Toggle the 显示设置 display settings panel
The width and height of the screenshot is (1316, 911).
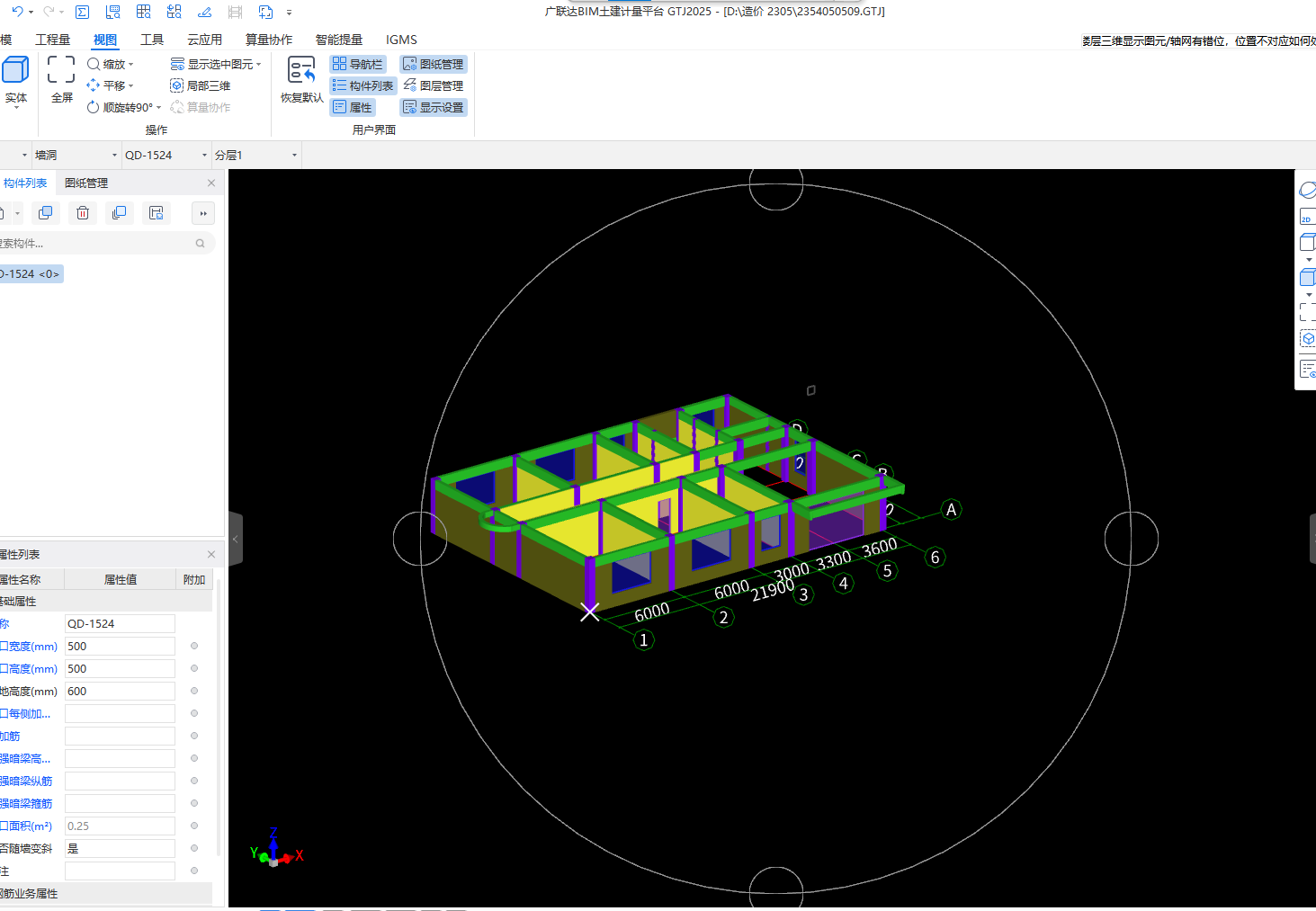click(x=434, y=107)
